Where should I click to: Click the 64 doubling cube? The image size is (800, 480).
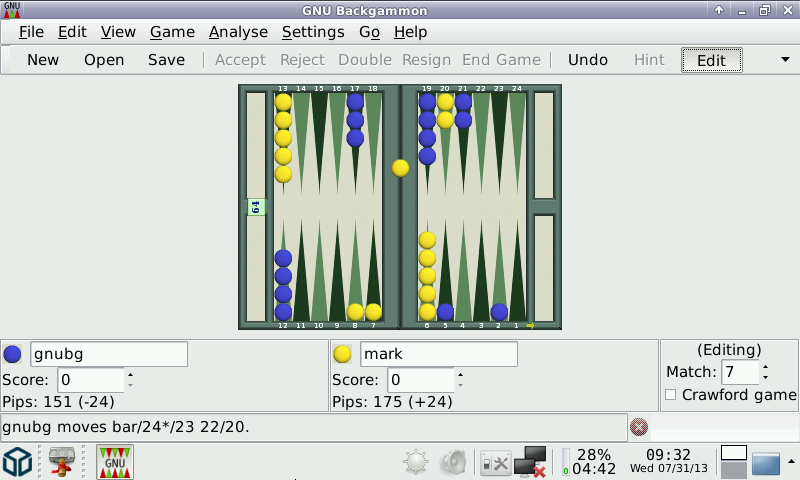pos(256,207)
